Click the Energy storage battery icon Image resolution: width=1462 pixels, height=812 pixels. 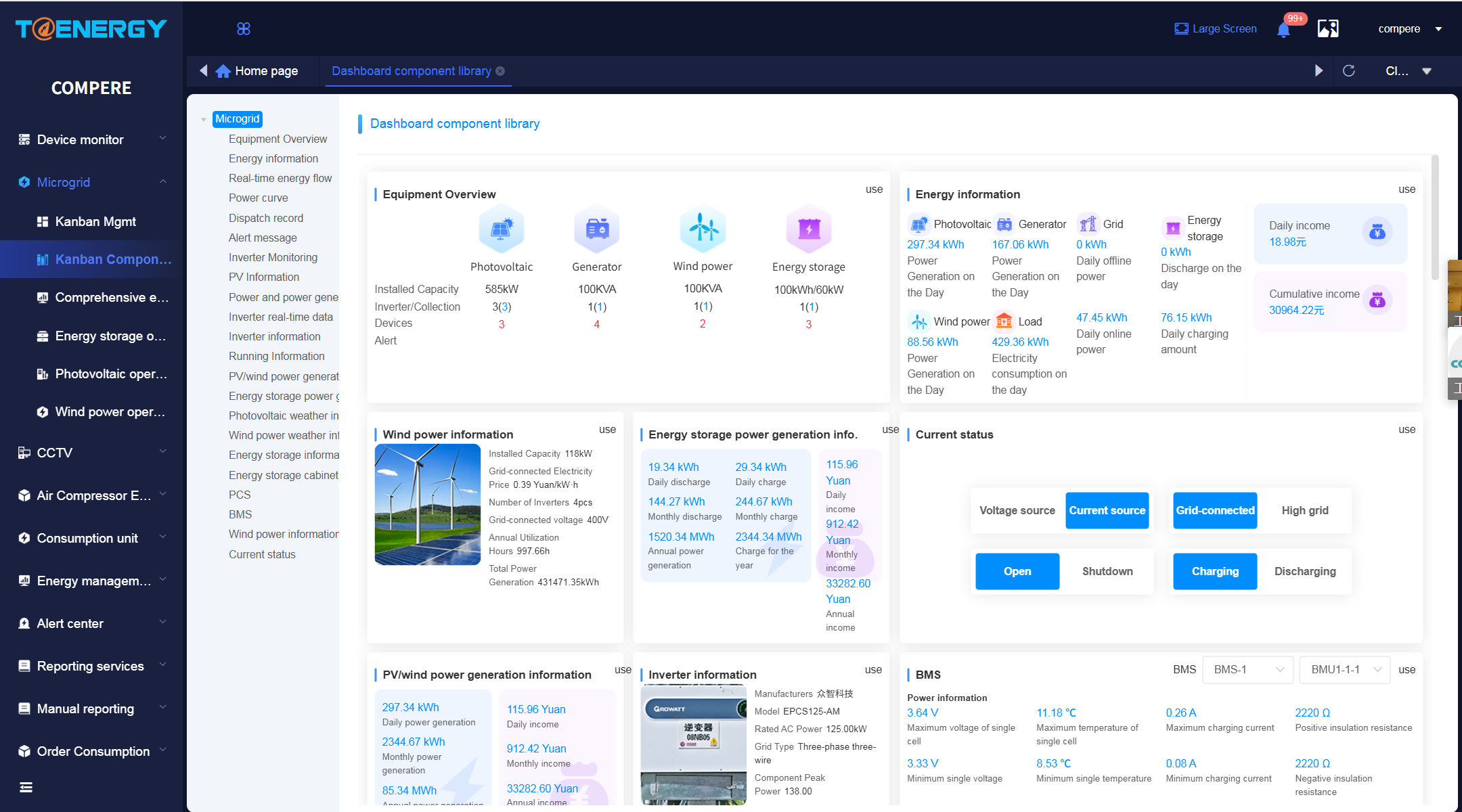[809, 229]
